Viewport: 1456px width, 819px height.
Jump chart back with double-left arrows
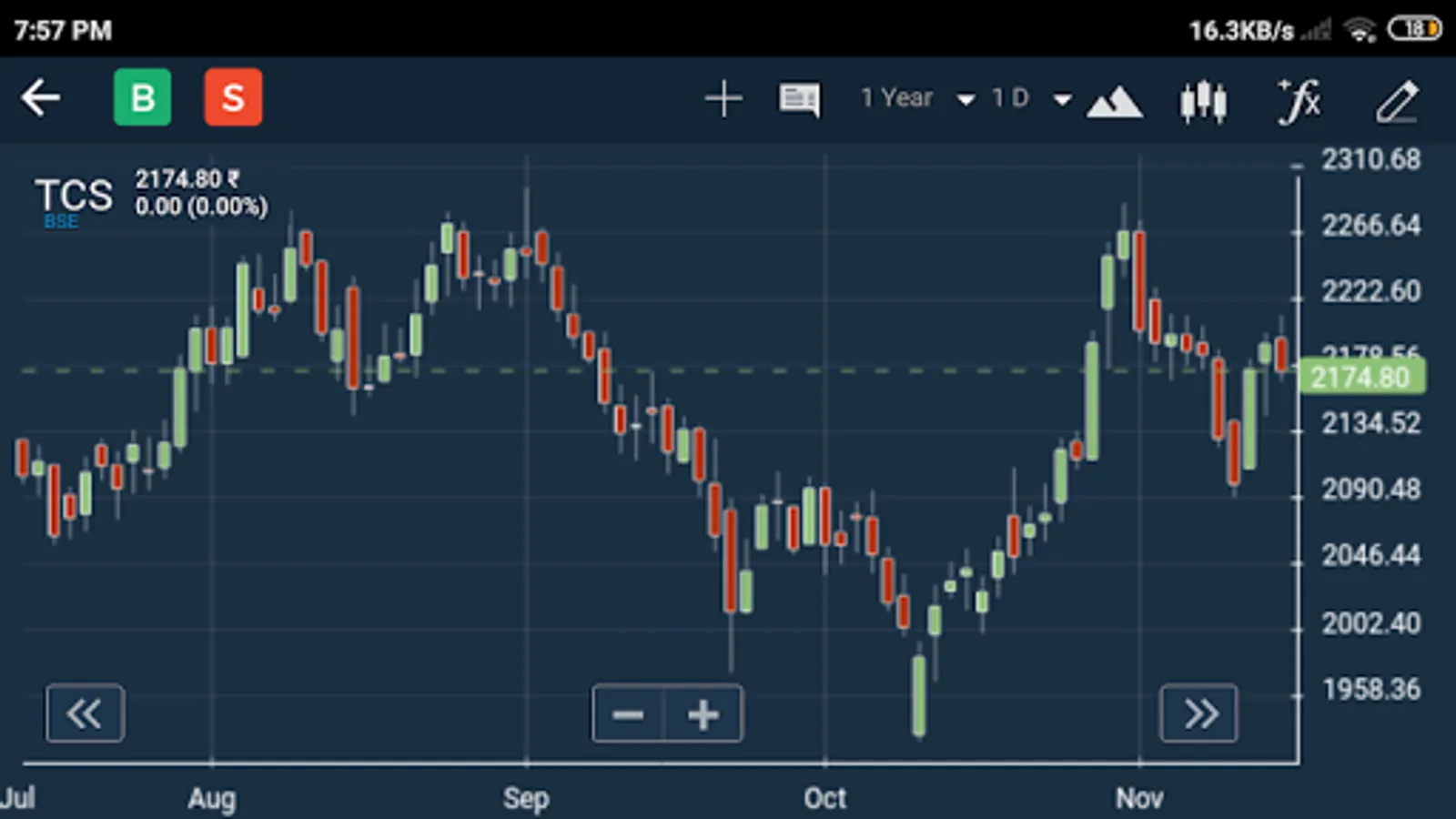85,713
